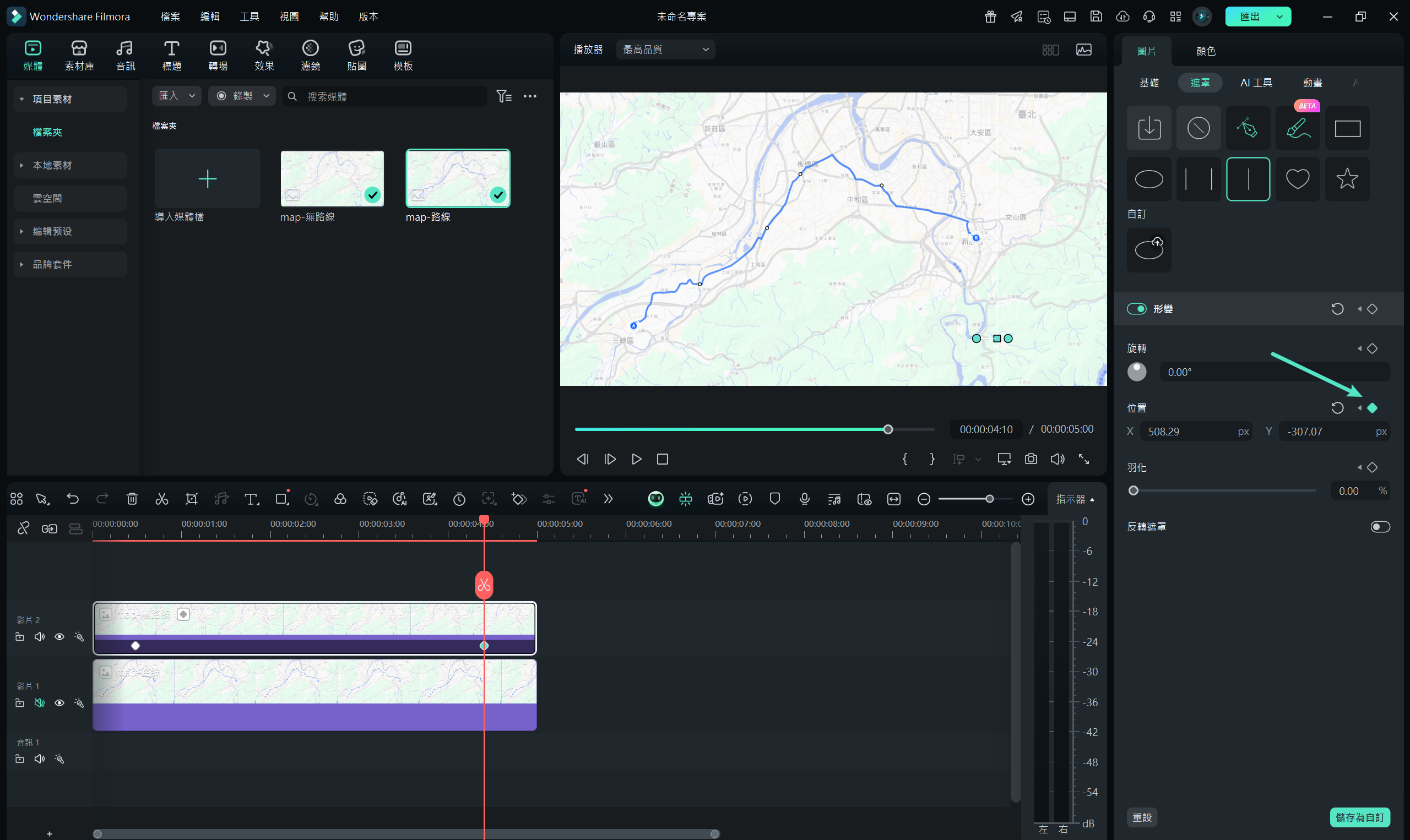Open the 匯入 import dropdown
The image size is (1410, 840).
(177, 96)
